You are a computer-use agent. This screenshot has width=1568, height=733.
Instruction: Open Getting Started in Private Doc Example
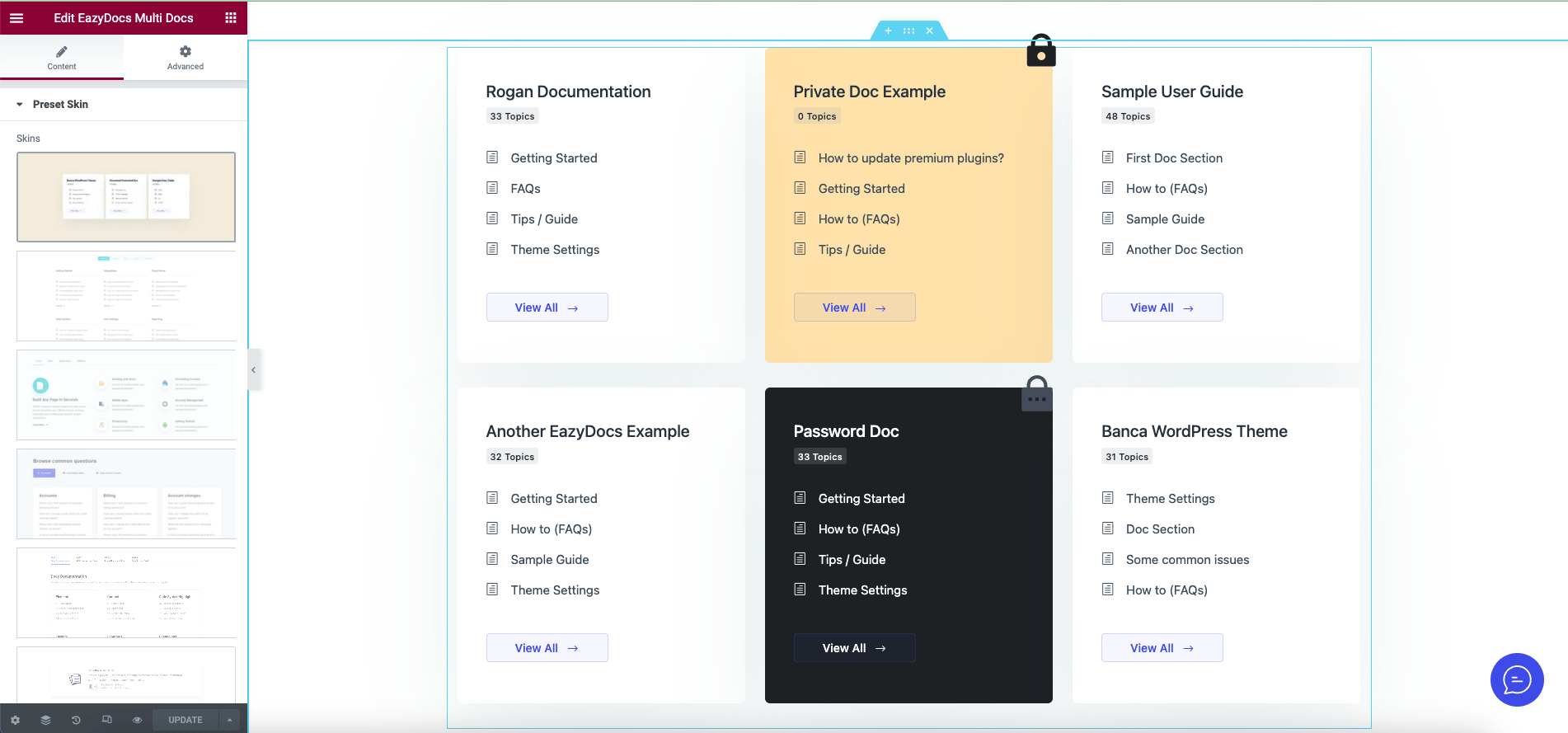tap(861, 189)
